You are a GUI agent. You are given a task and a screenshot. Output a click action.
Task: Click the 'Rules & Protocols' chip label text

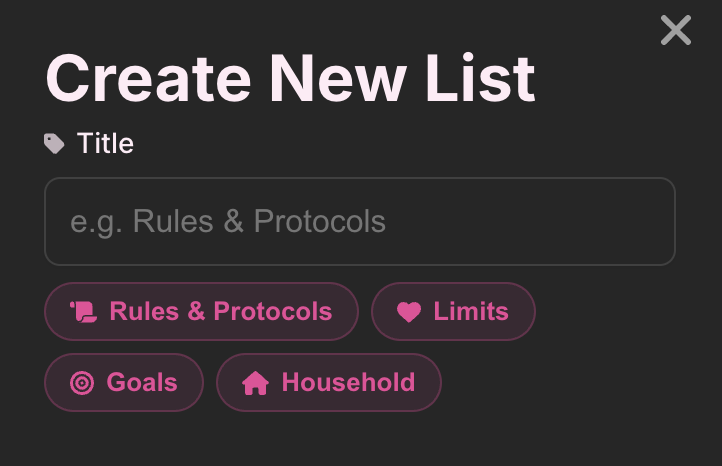coord(220,312)
